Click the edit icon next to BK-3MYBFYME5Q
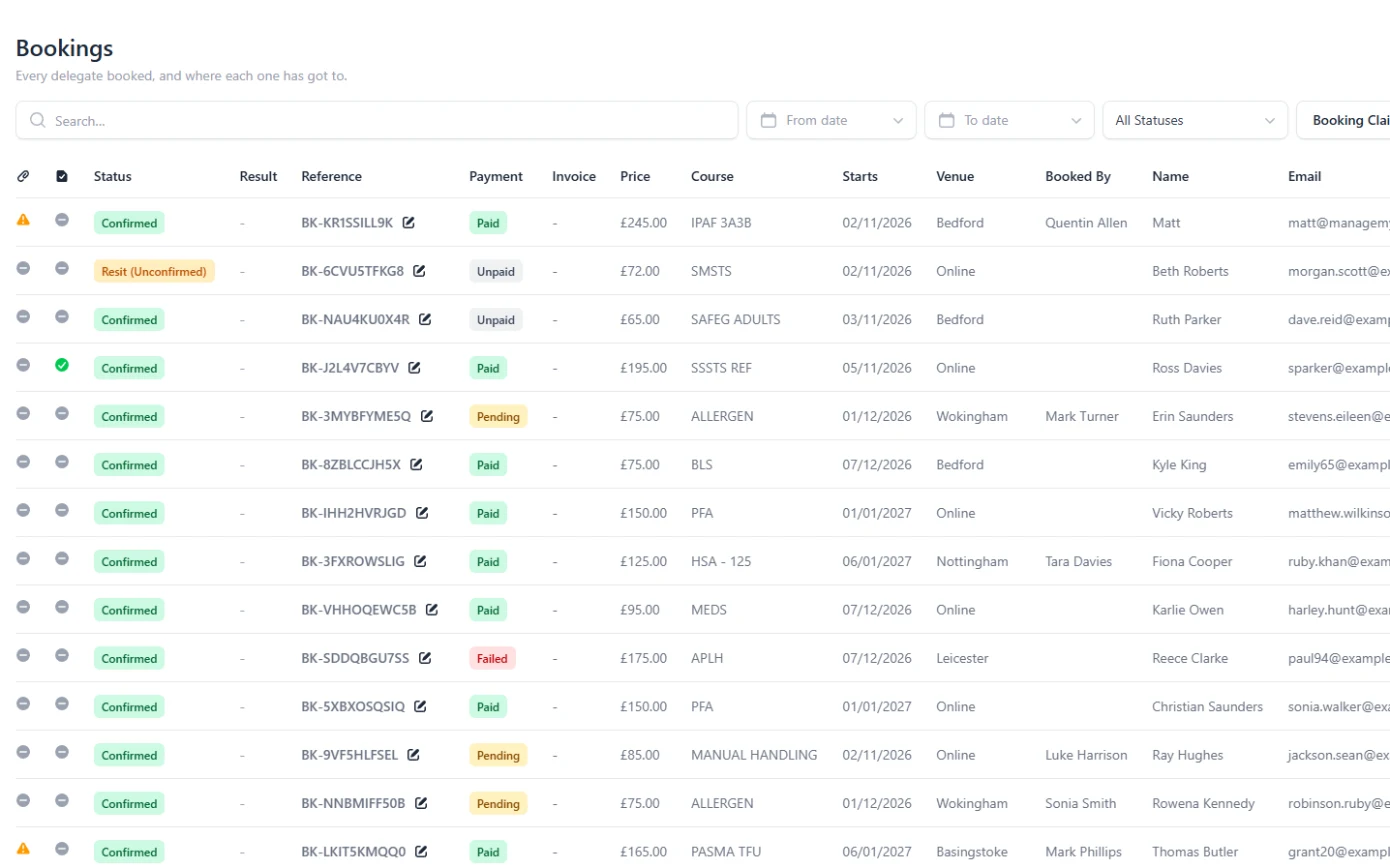The width and height of the screenshot is (1390, 868). coord(427,416)
